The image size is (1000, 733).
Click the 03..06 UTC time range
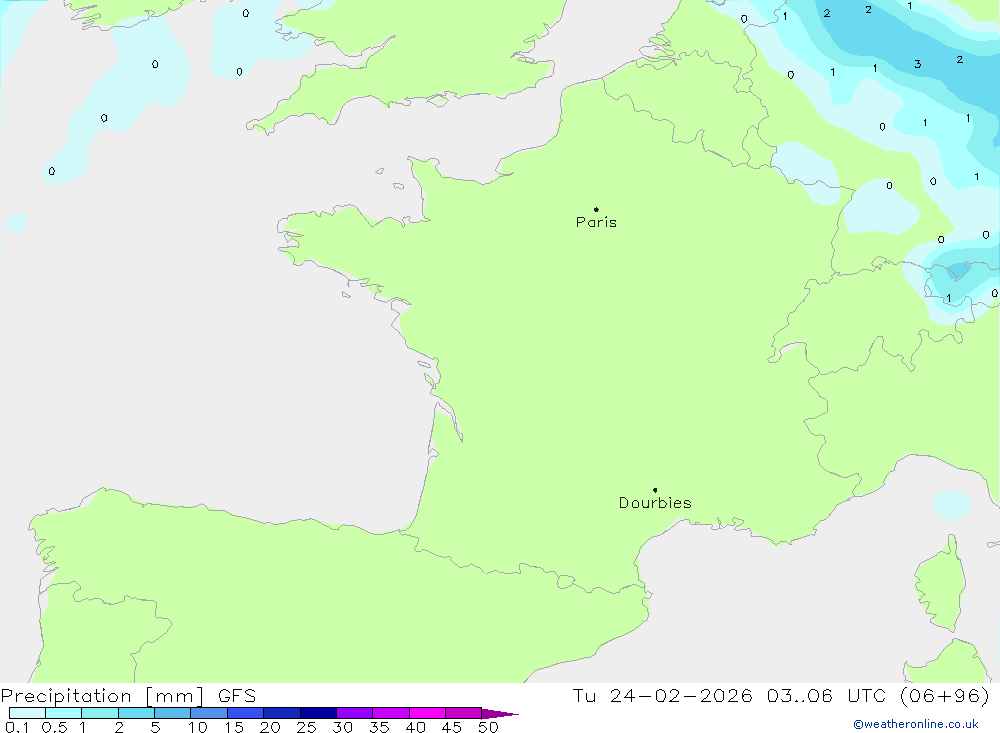click(x=827, y=695)
